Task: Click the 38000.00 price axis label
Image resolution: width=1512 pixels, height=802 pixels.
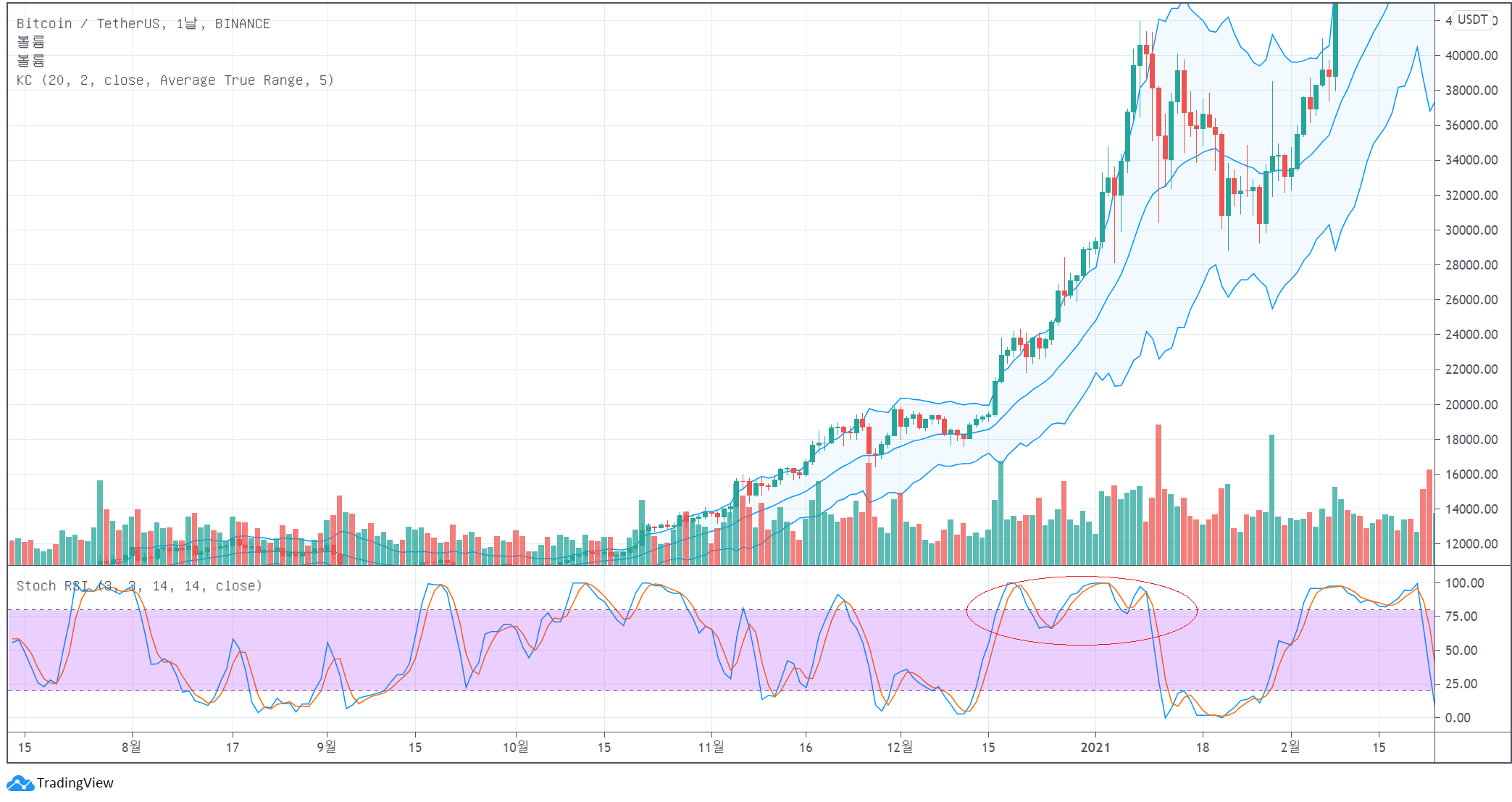Action: click(1471, 91)
